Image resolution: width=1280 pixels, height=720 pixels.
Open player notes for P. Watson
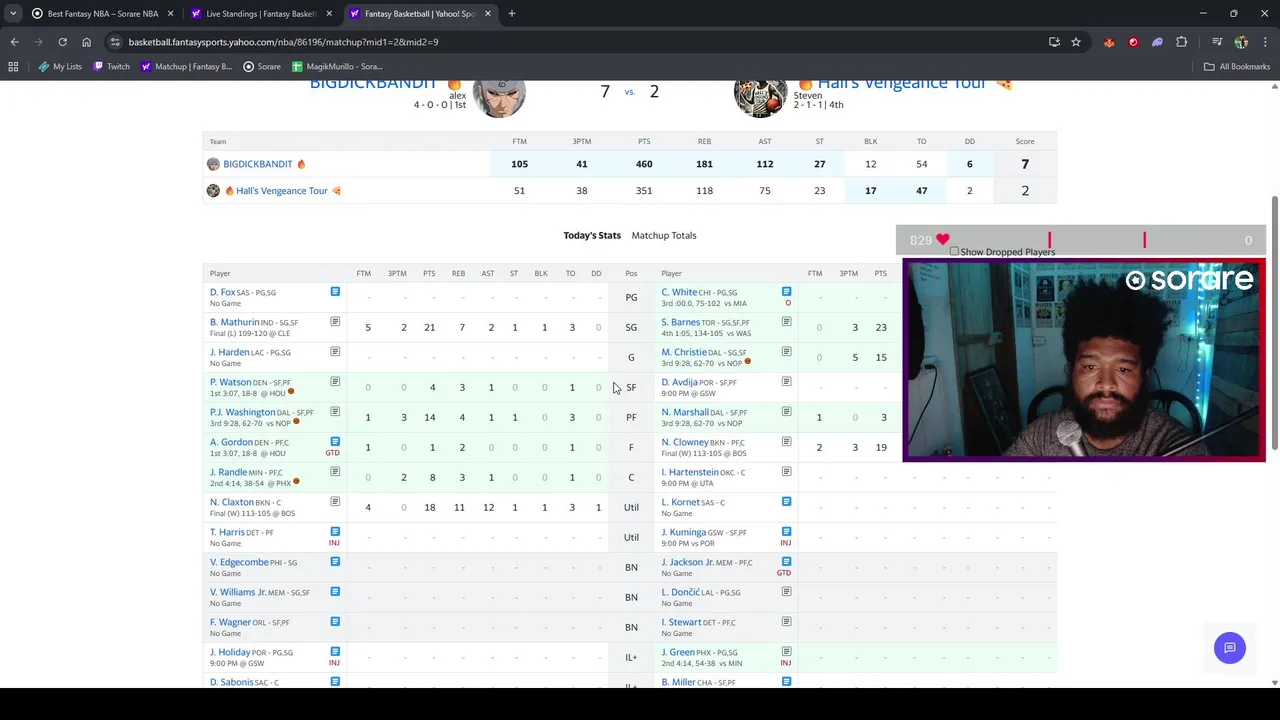pos(335,382)
